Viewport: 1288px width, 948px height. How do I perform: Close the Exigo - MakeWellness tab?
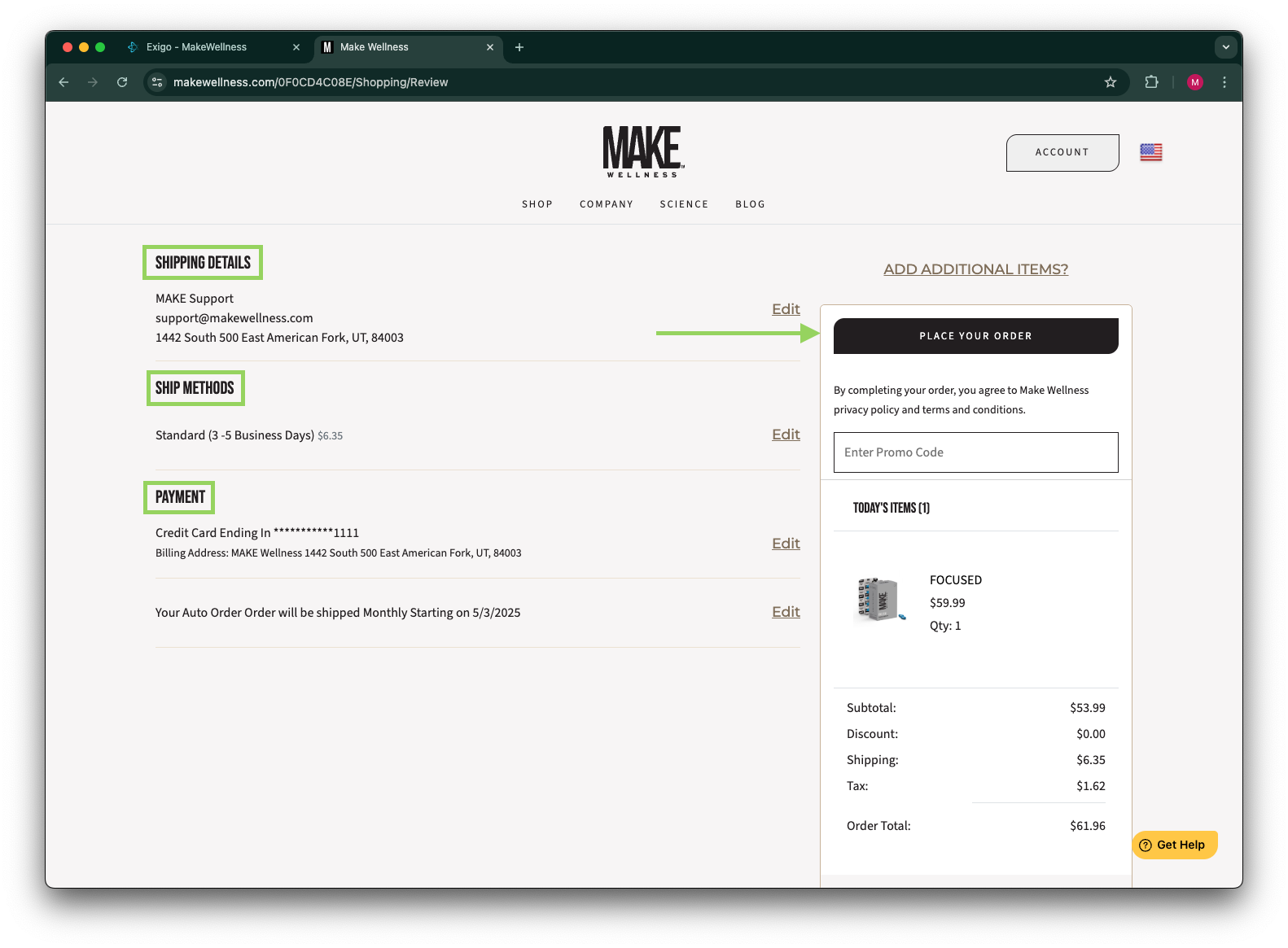(x=296, y=47)
